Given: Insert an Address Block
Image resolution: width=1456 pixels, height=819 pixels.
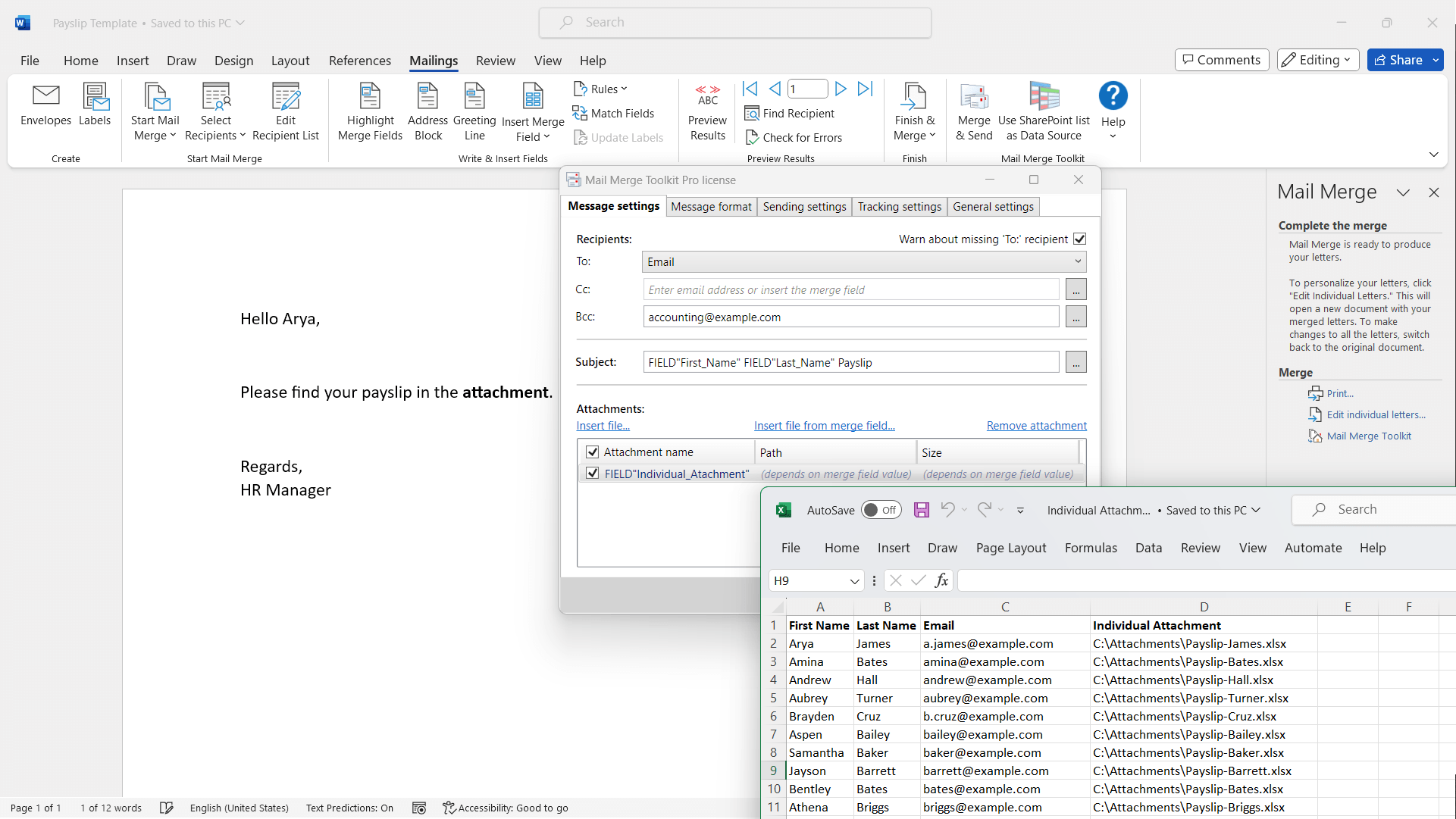Looking at the screenshot, I should coord(427,110).
